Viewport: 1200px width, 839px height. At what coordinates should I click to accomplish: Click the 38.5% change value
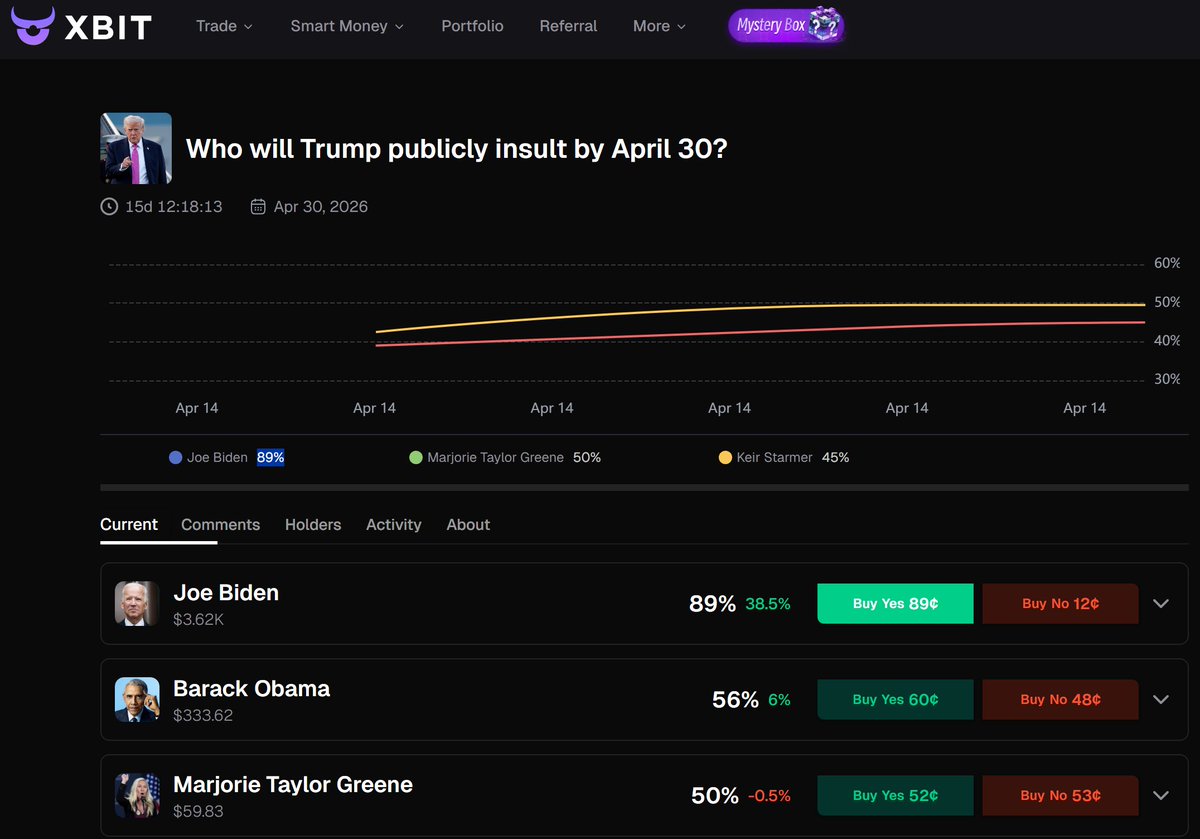(768, 603)
